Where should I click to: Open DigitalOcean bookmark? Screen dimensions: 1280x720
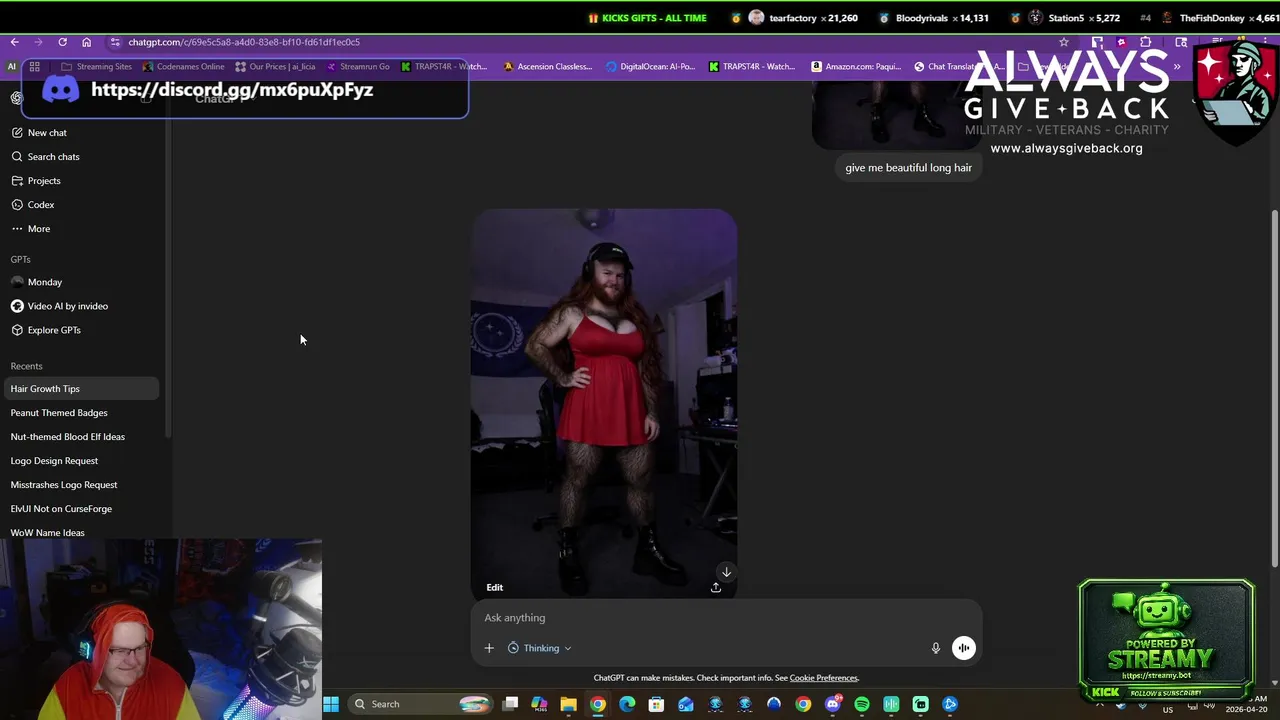[650, 67]
